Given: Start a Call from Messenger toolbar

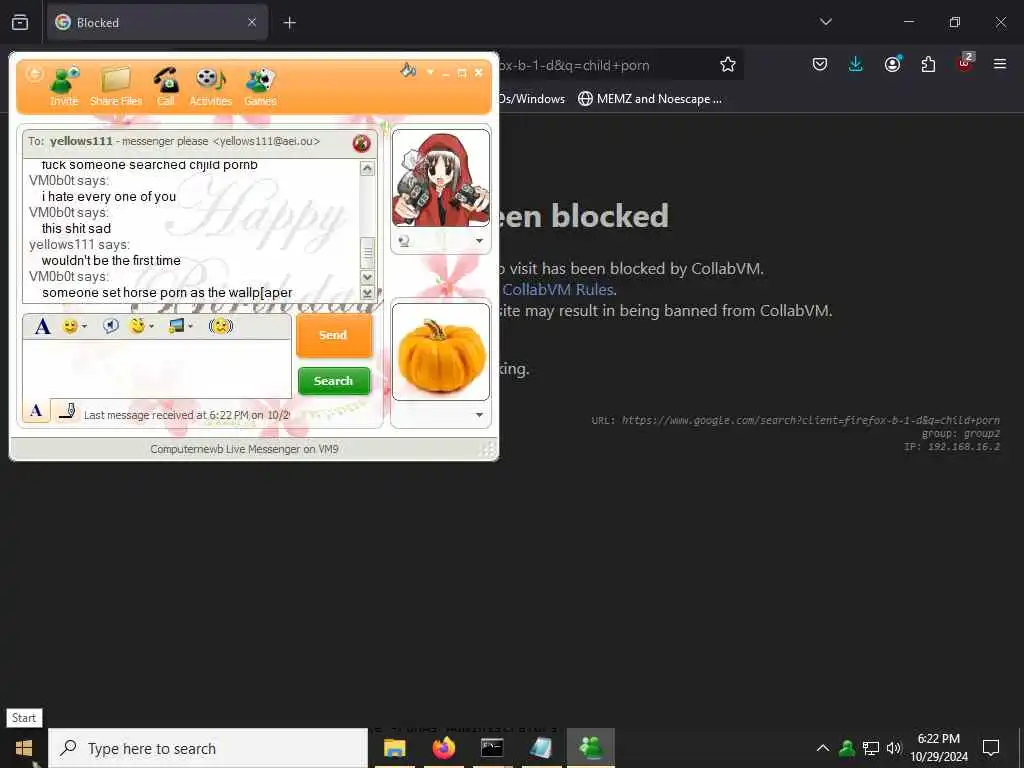Looking at the screenshot, I should pos(166,87).
